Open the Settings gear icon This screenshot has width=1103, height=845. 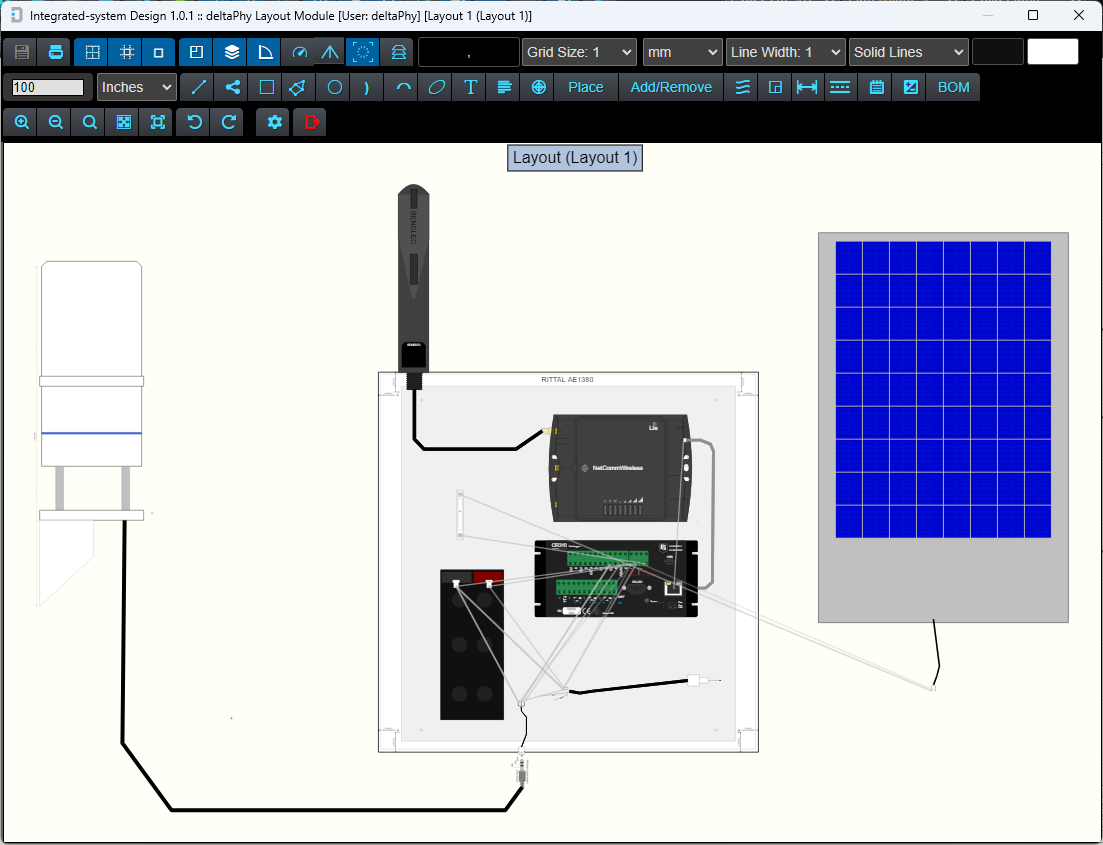coord(272,122)
